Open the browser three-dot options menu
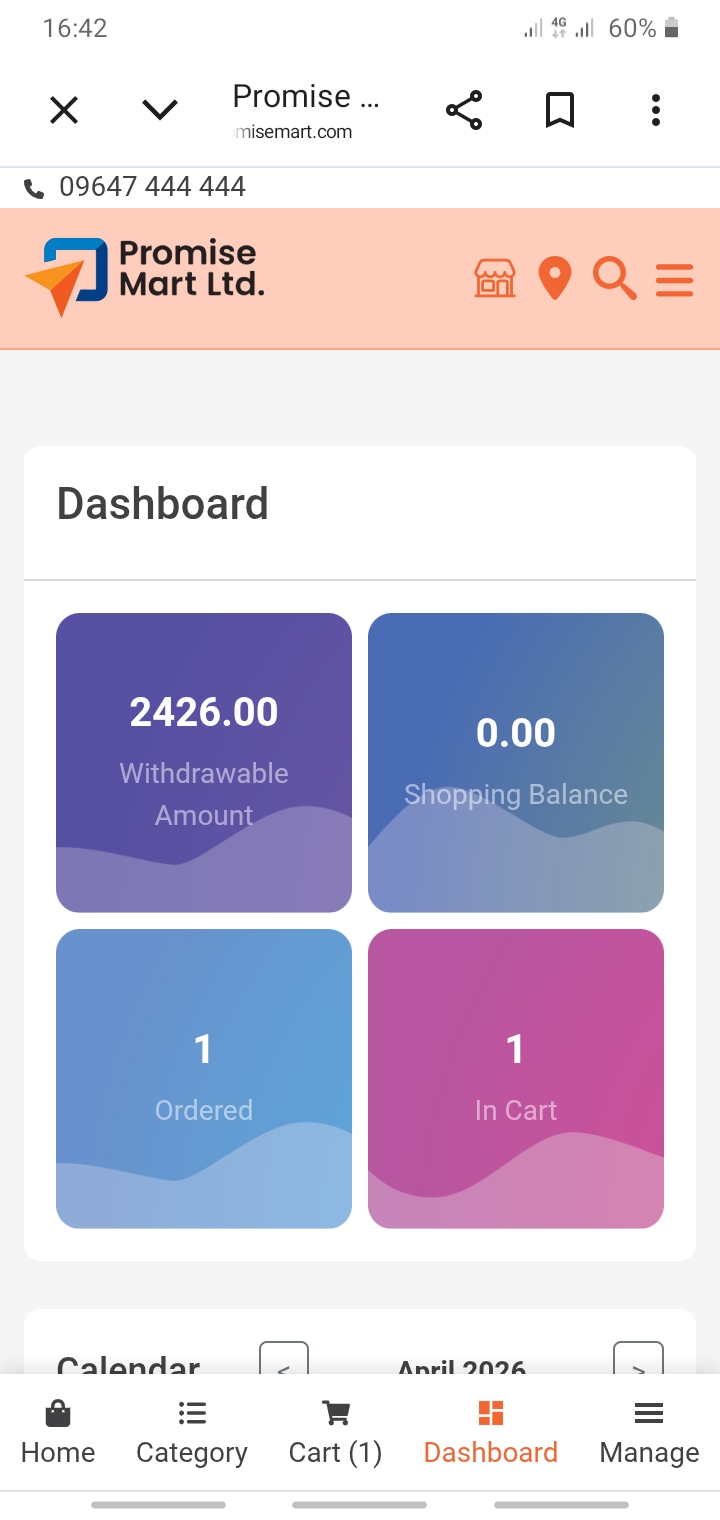The image size is (720, 1520). pos(656,110)
